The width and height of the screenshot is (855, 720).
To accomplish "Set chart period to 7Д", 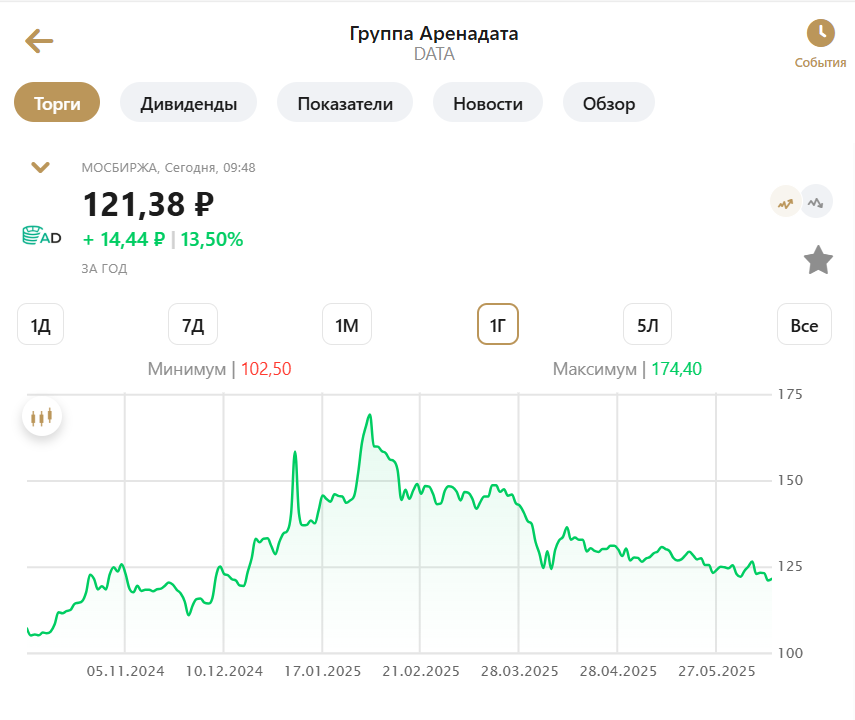I will [193, 325].
